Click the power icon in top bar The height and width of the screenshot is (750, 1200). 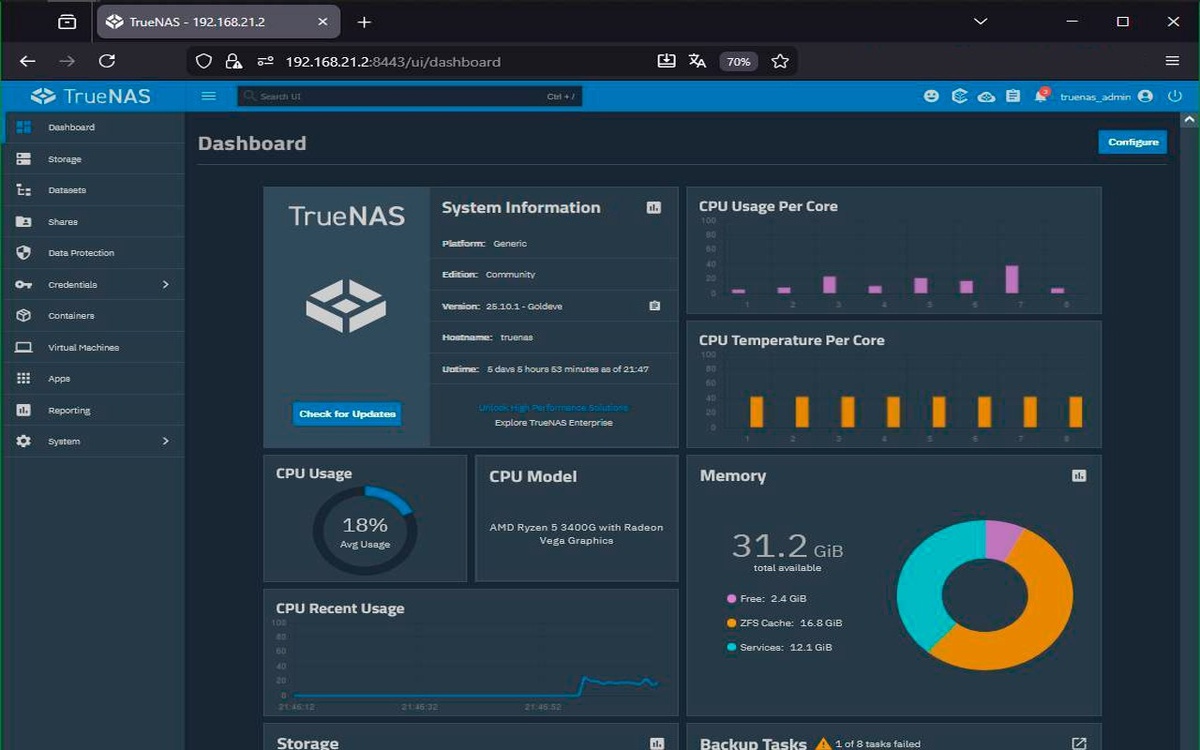(x=1174, y=96)
